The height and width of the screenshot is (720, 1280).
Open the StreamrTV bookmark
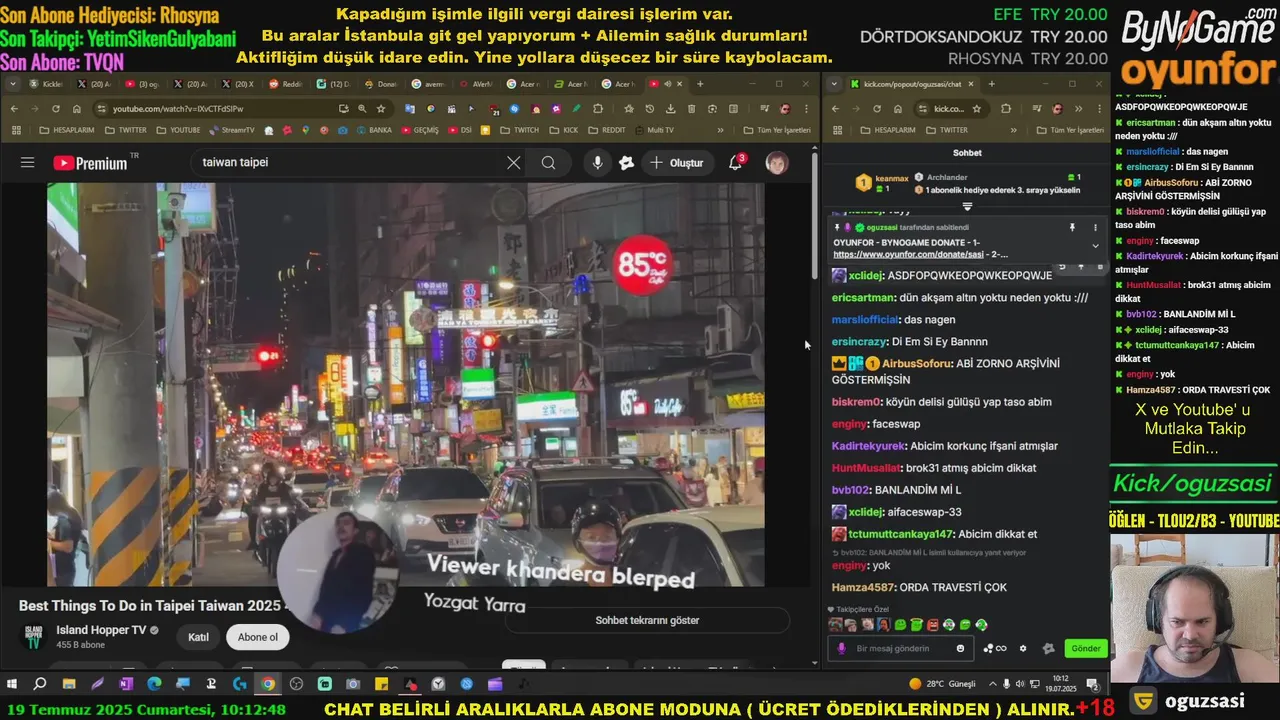click(x=231, y=130)
